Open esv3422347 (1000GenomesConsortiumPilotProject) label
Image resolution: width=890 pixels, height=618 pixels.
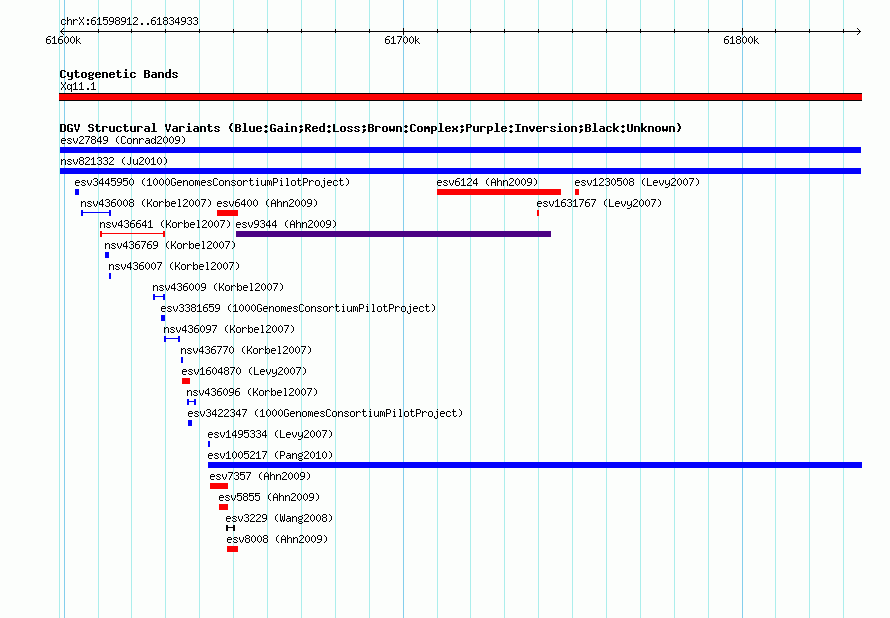(x=325, y=413)
